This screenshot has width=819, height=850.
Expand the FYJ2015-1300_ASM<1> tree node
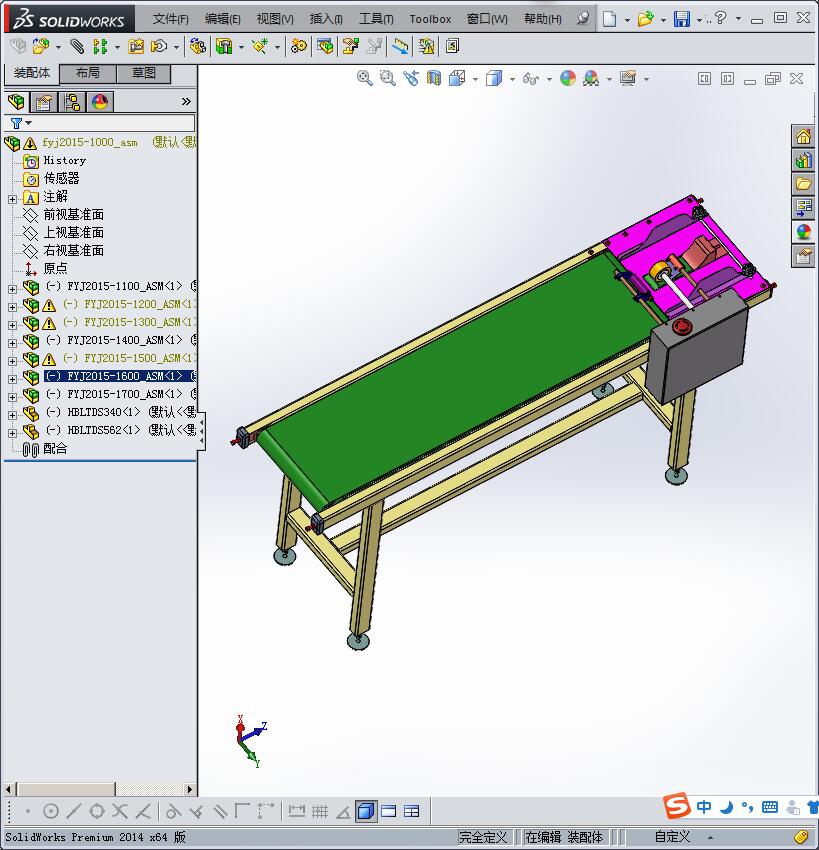12,325
